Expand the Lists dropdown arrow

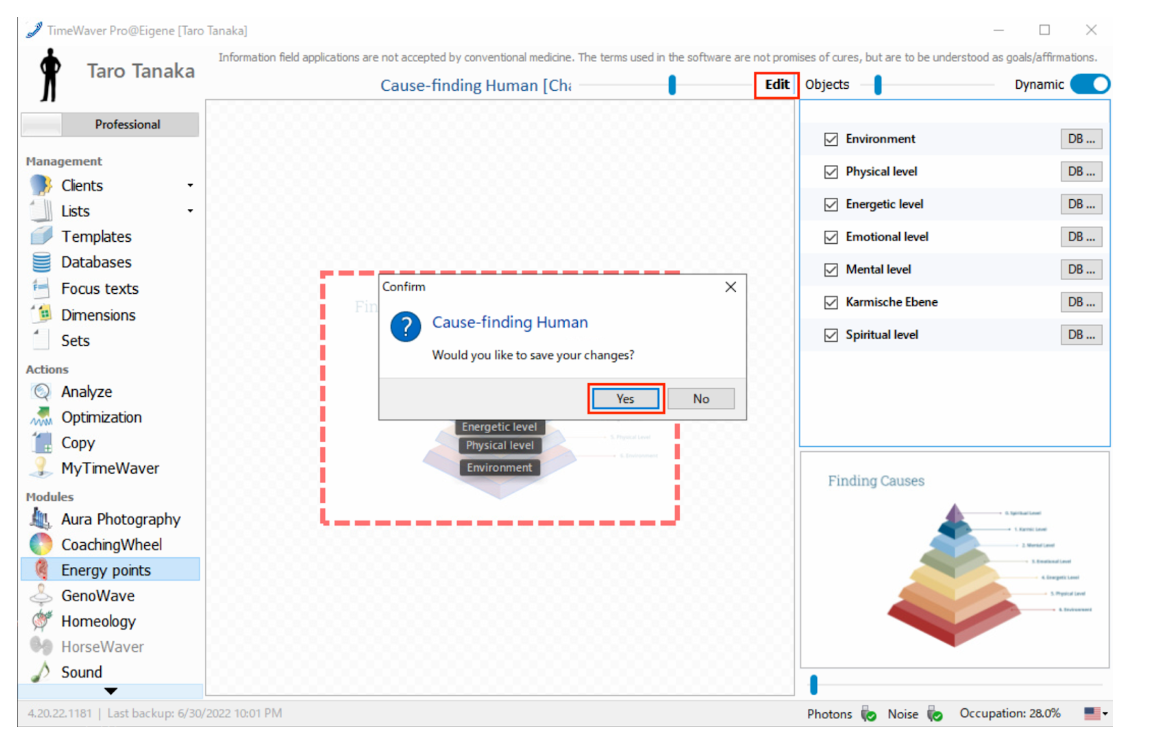tap(190, 211)
